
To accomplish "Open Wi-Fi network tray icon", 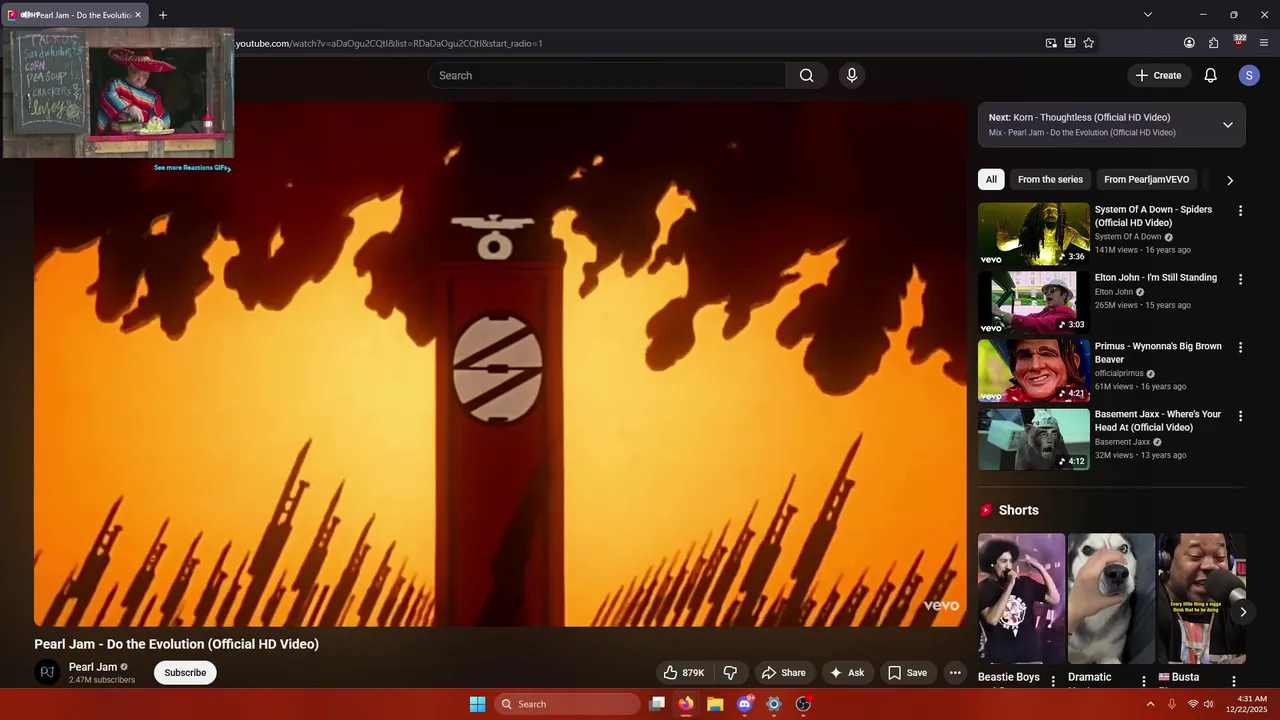I will (1193, 704).
